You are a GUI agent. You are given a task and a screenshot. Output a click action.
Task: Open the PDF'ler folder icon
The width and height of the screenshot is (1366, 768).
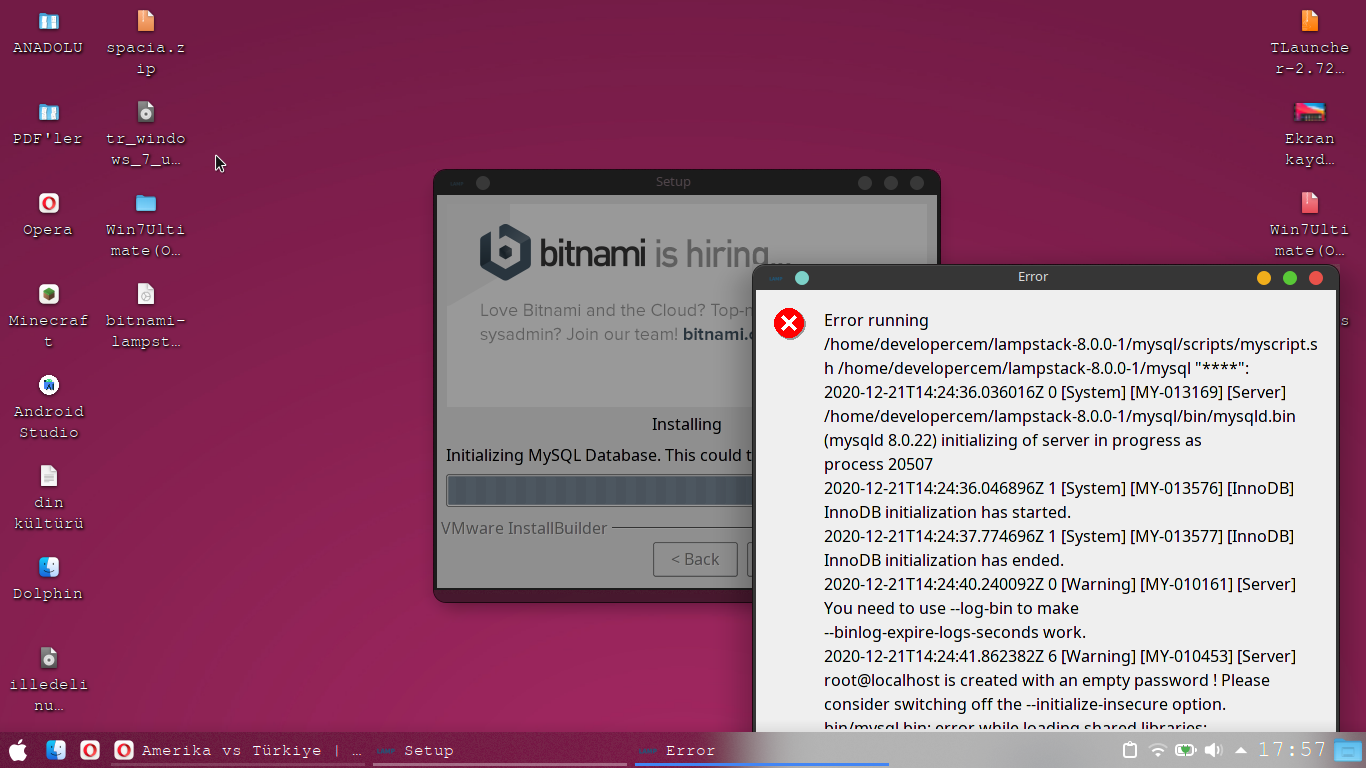[x=48, y=112]
